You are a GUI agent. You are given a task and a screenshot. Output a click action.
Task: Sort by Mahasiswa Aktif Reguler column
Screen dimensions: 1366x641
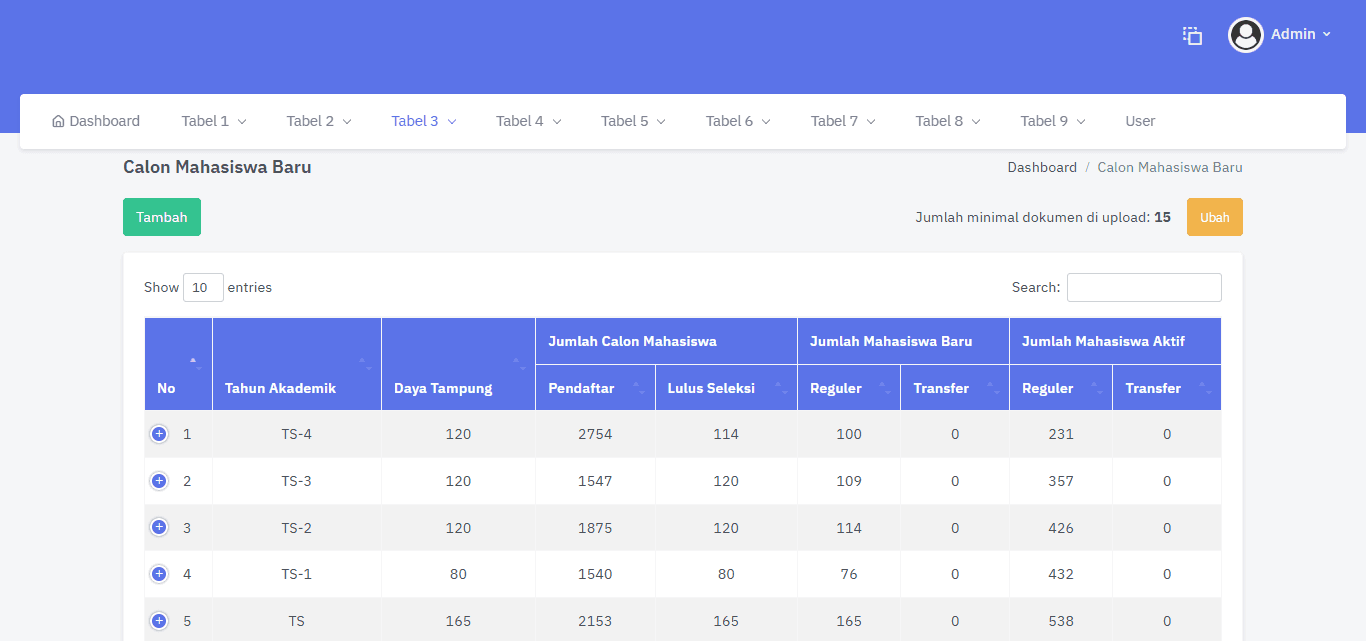(x=1061, y=388)
